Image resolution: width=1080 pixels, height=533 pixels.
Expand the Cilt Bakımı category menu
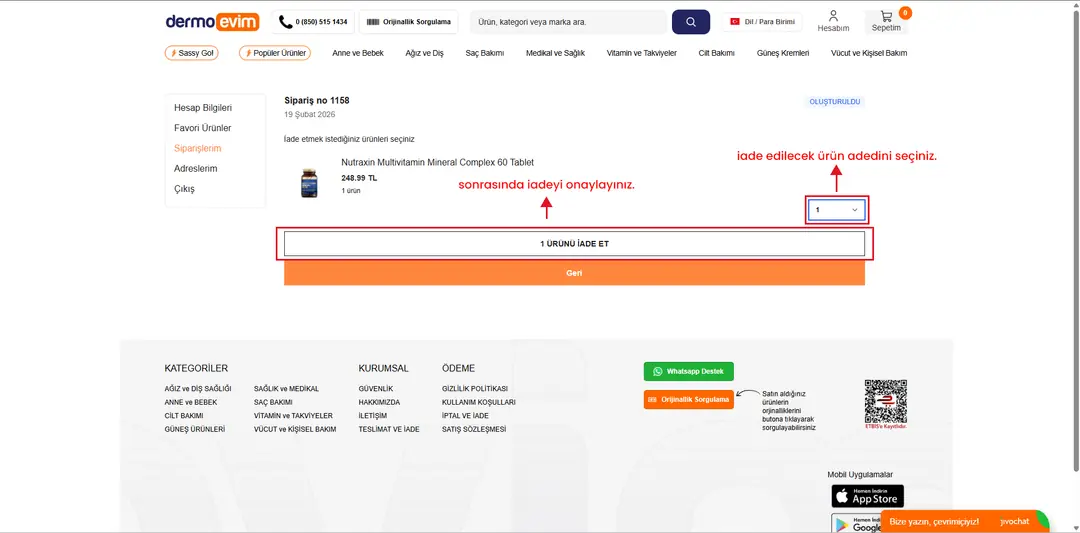[716, 53]
